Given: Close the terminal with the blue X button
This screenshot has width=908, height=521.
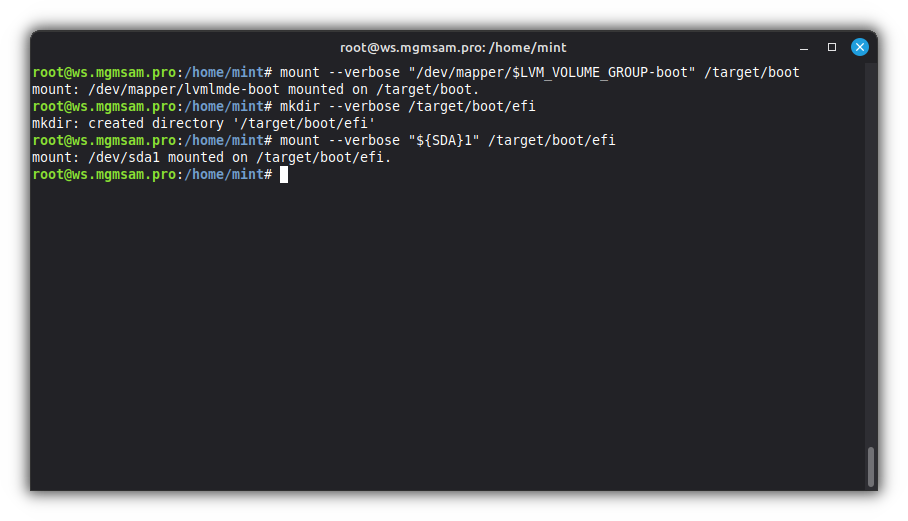Looking at the screenshot, I should point(859,47).
